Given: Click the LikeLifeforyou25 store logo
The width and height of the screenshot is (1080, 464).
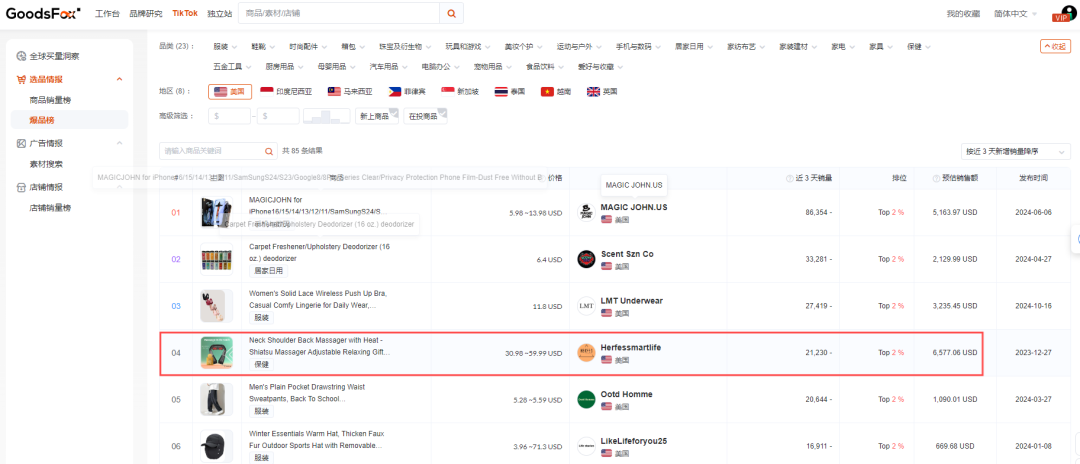Looking at the screenshot, I should pyautogui.click(x=586, y=446).
